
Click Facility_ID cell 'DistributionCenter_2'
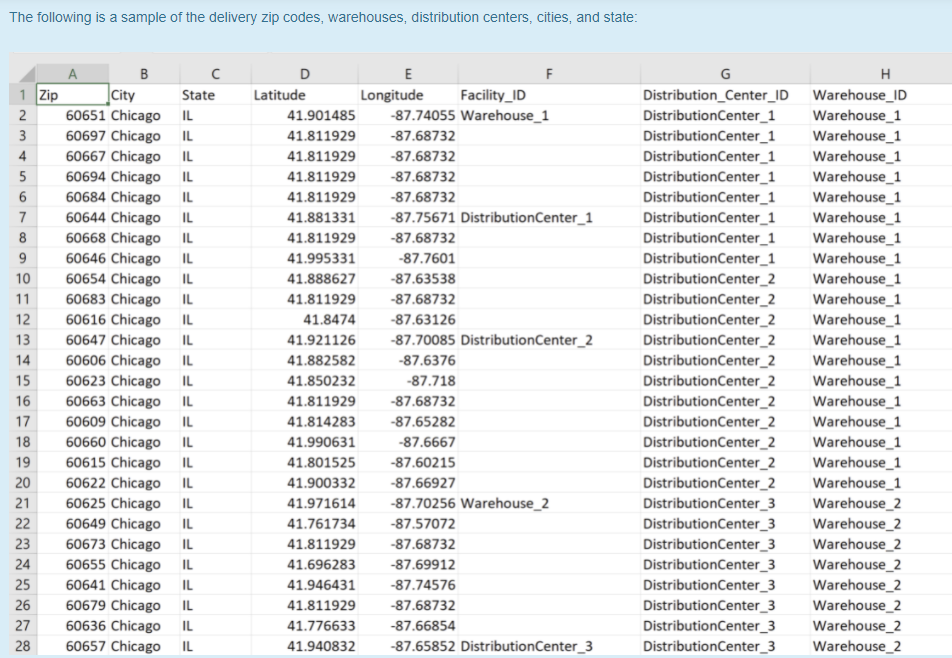click(549, 340)
